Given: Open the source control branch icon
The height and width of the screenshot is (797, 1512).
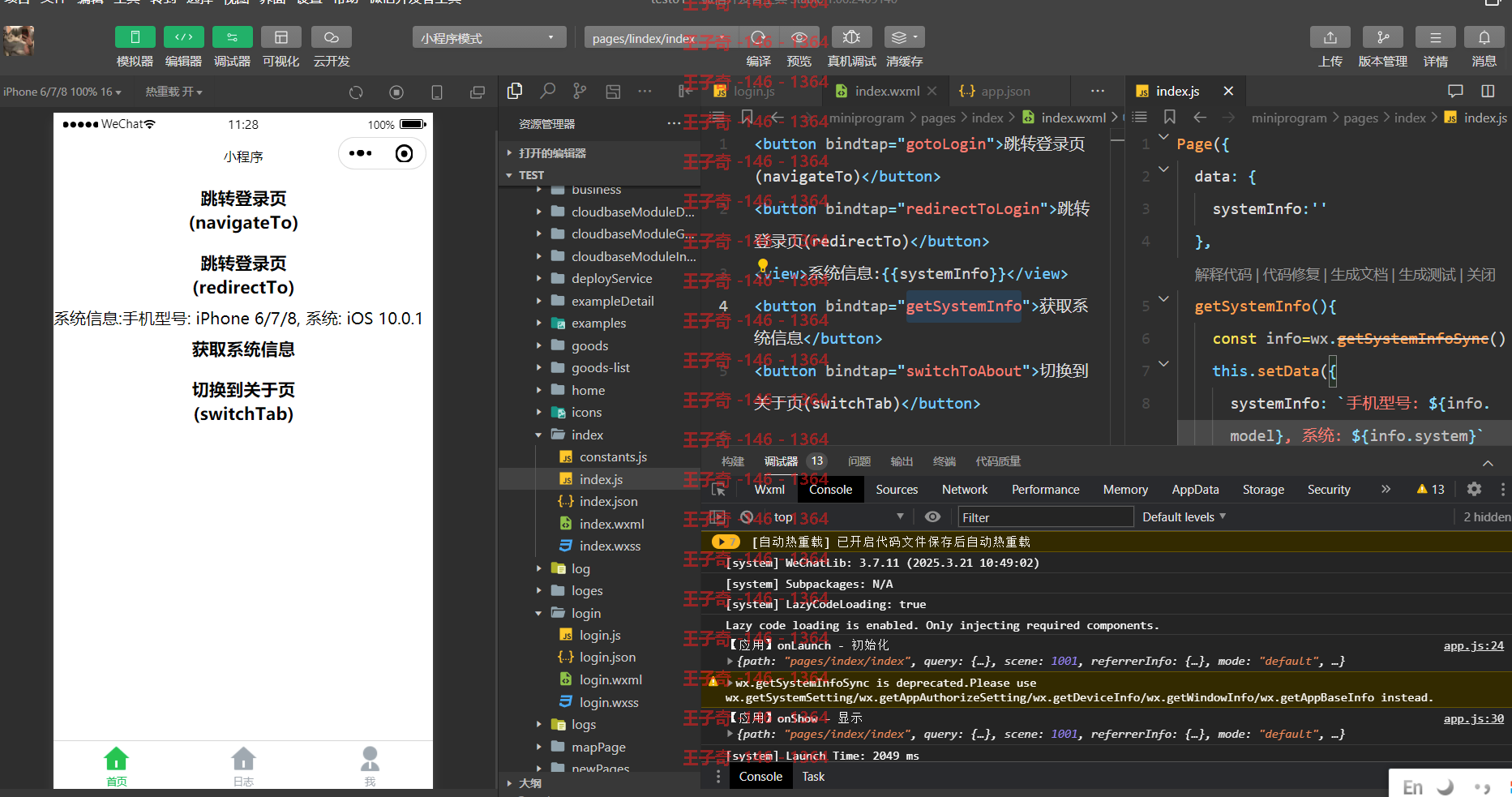Looking at the screenshot, I should click(580, 91).
